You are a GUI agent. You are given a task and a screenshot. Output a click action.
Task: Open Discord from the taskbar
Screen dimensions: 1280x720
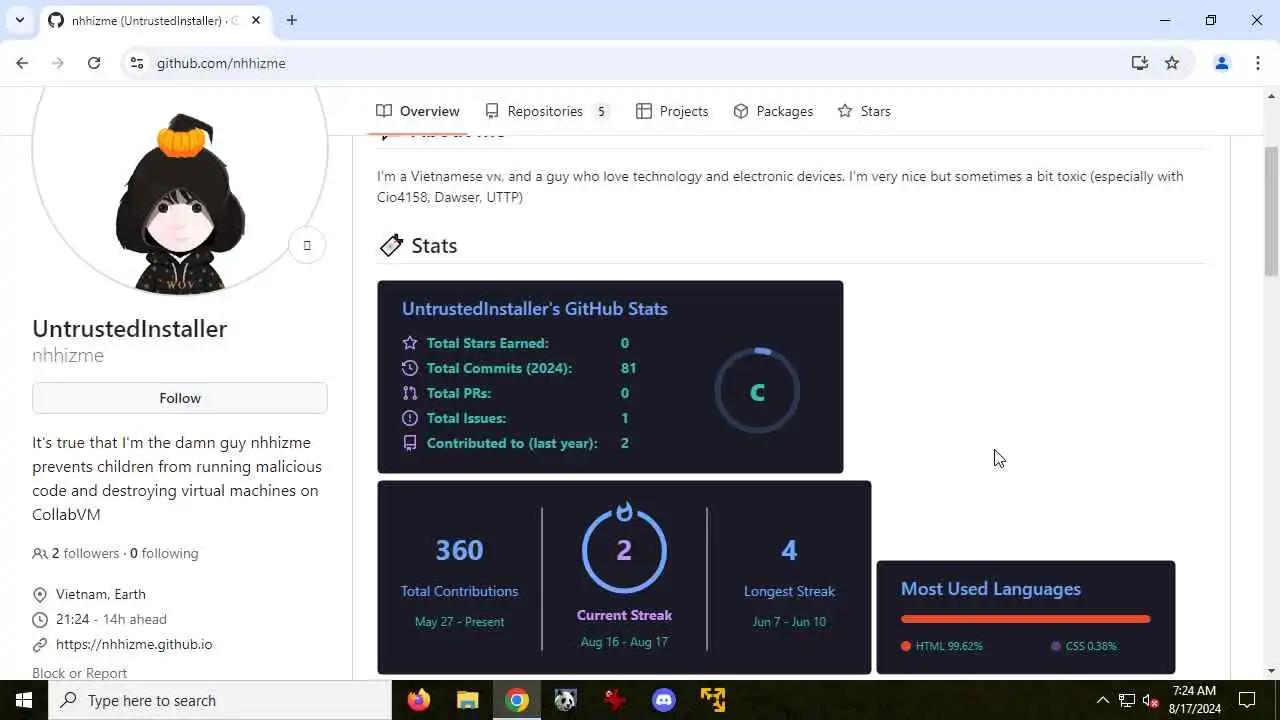(664, 700)
